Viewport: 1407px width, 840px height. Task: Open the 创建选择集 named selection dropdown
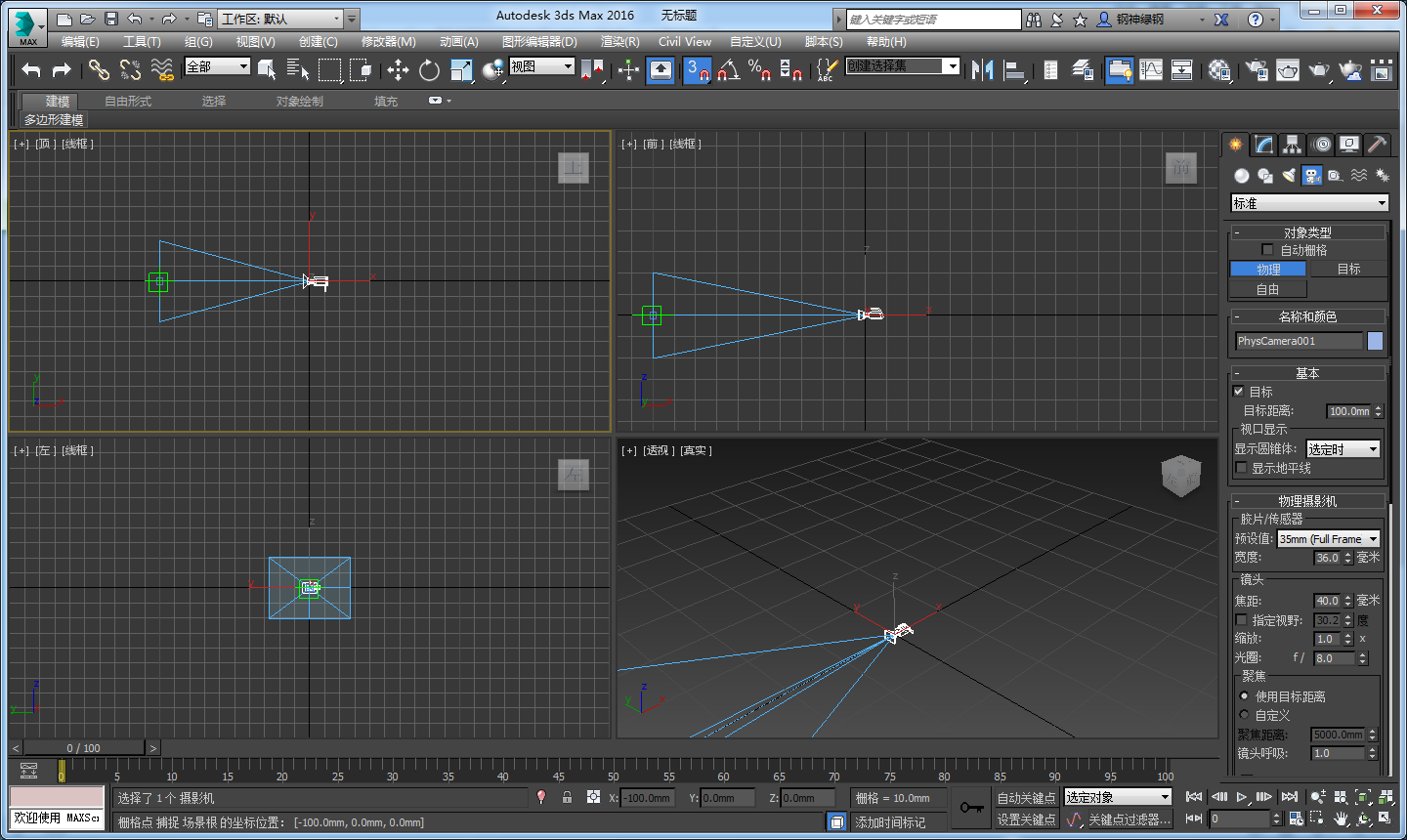(903, 65)
